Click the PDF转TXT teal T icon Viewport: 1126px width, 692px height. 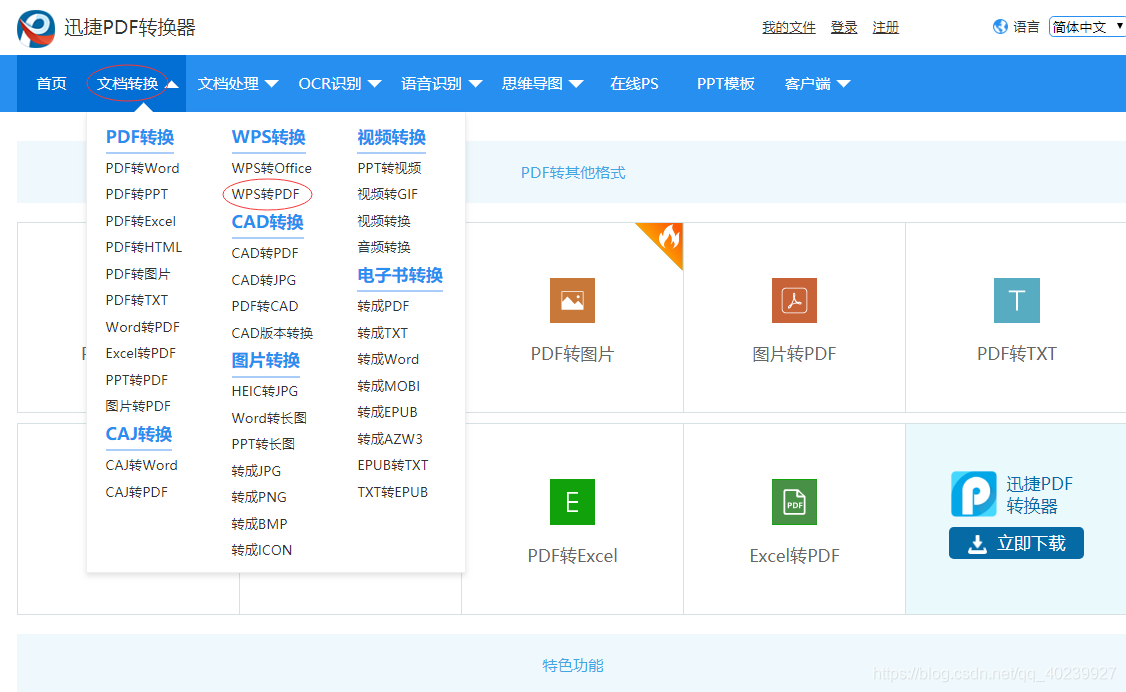(x=1016, y=300)
